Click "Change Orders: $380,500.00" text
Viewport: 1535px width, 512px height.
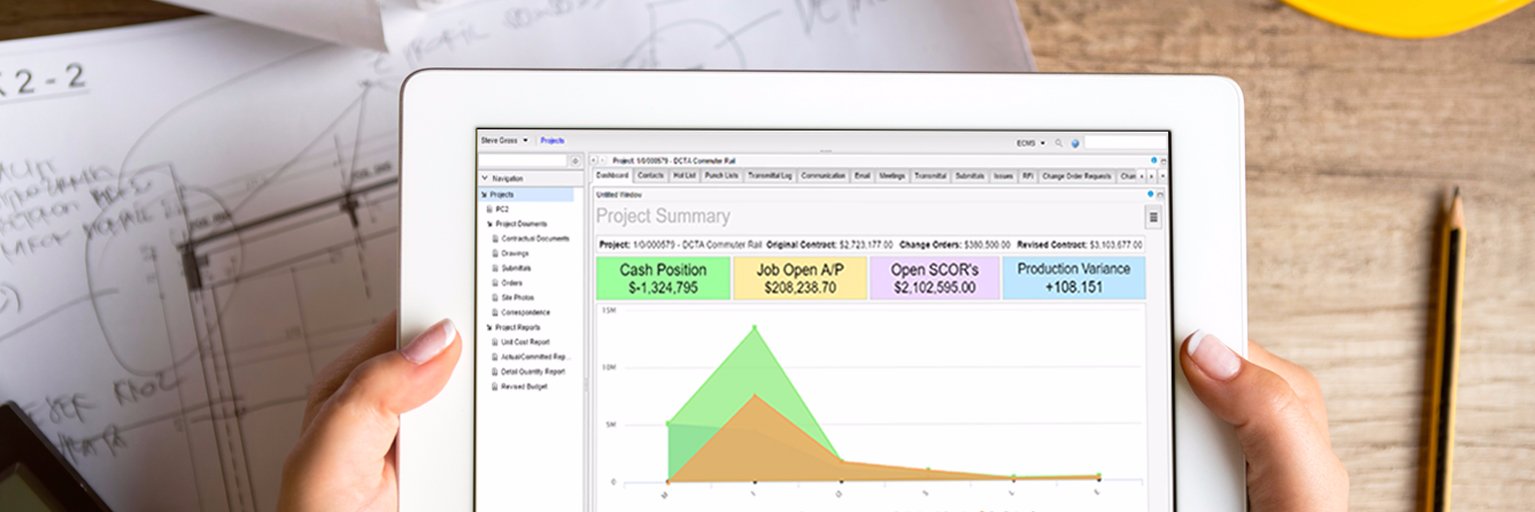955,244
